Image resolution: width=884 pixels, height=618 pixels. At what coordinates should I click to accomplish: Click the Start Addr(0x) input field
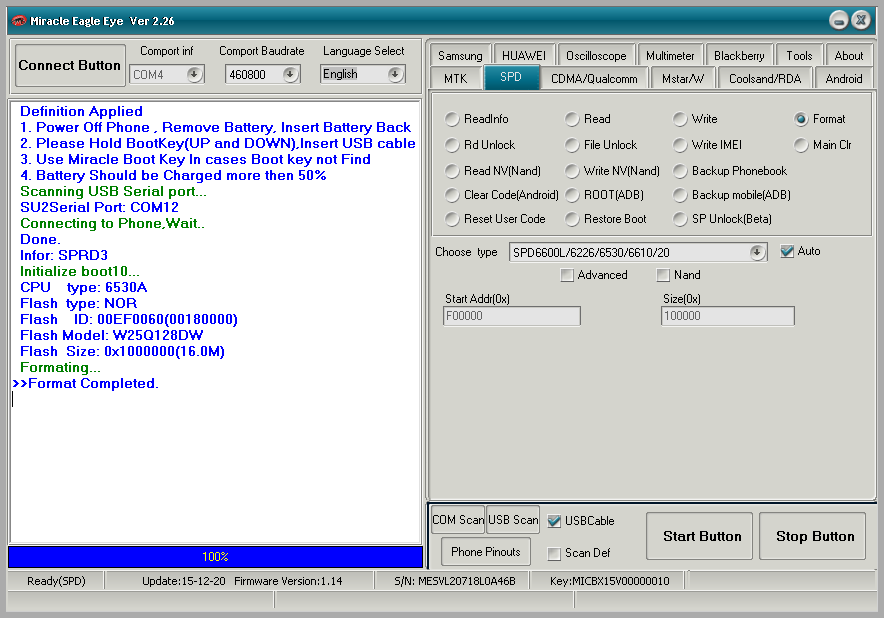512,316
